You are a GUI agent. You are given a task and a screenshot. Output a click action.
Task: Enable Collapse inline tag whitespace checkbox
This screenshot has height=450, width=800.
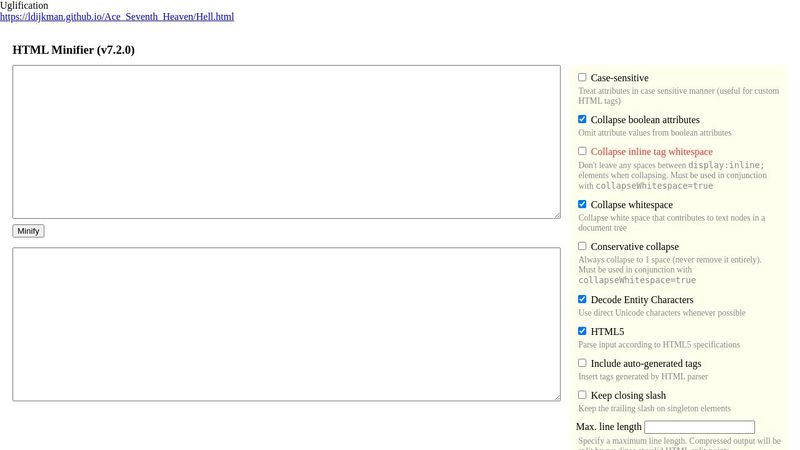[x=582, y=151]
